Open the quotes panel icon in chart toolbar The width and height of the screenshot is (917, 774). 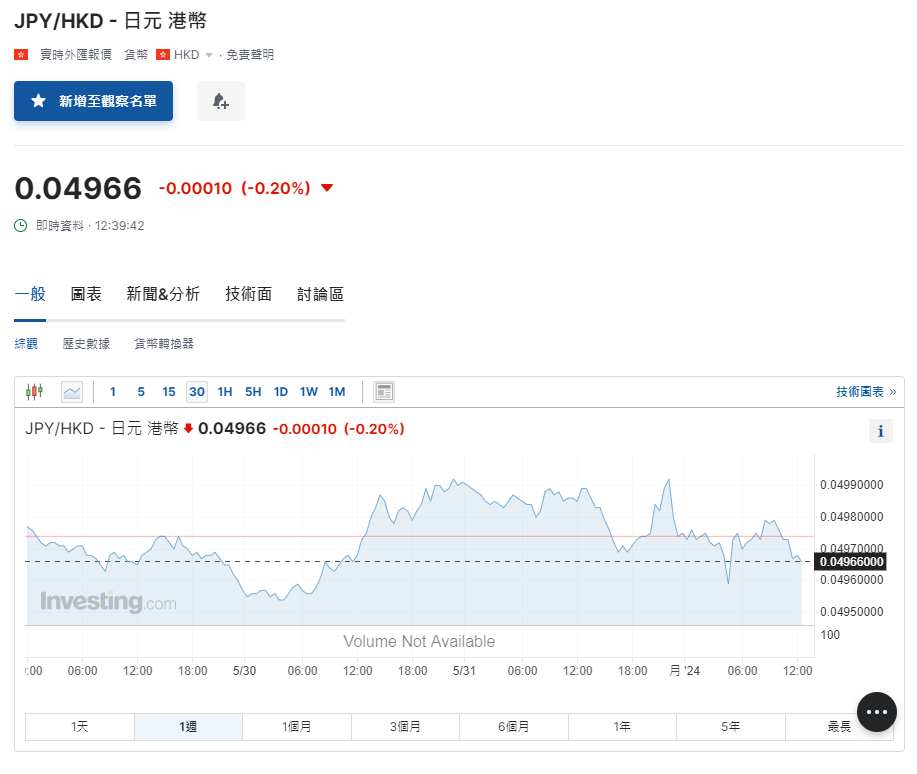coord(384,391)
